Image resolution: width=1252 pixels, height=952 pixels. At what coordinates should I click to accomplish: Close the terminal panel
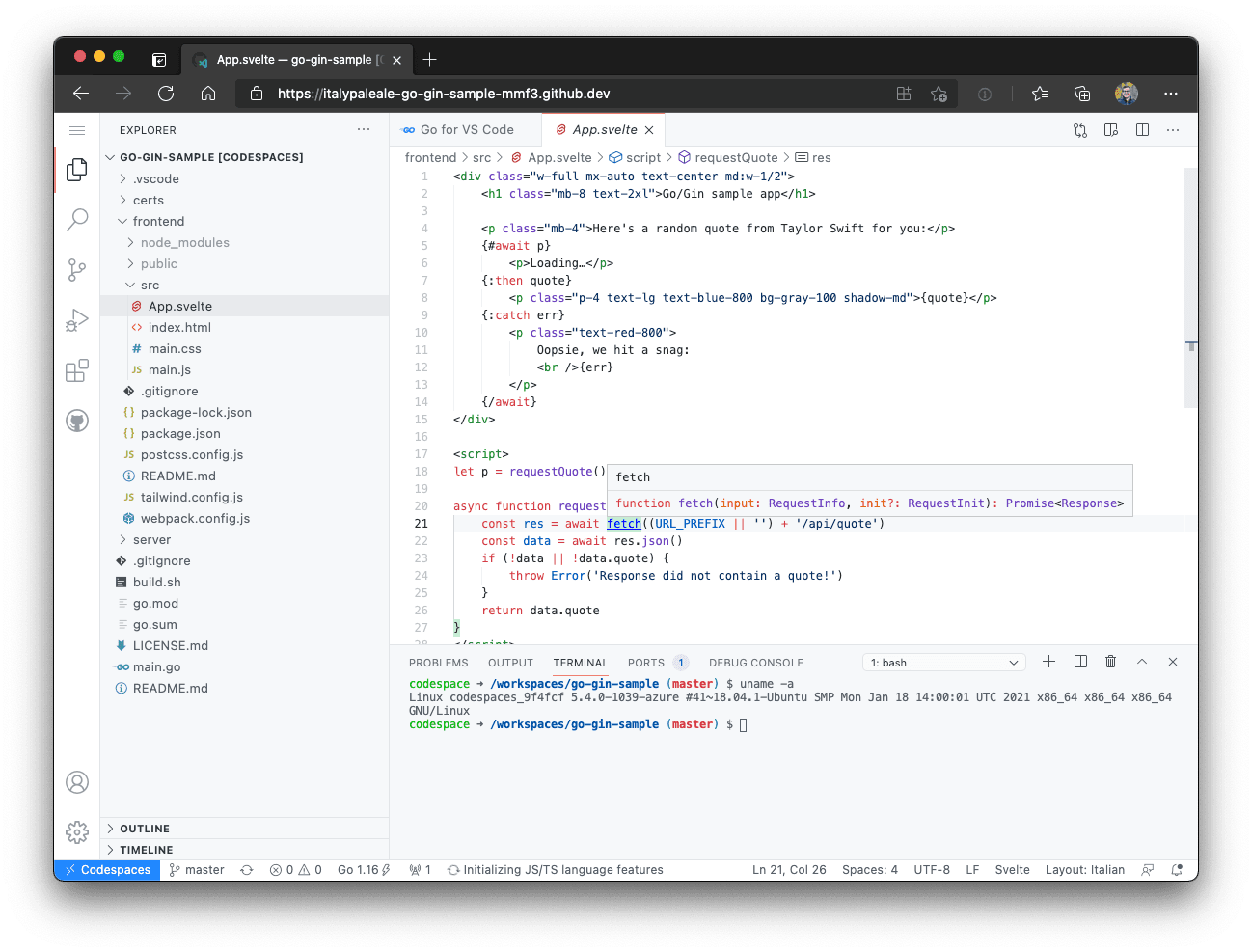pyautogui.click(x=1173, y=662)
